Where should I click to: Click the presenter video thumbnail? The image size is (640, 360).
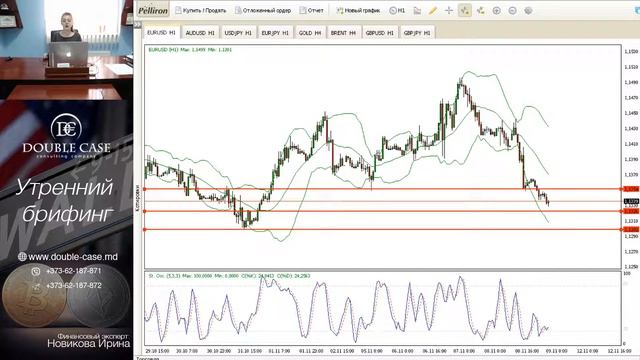click(x=67, y=50)
